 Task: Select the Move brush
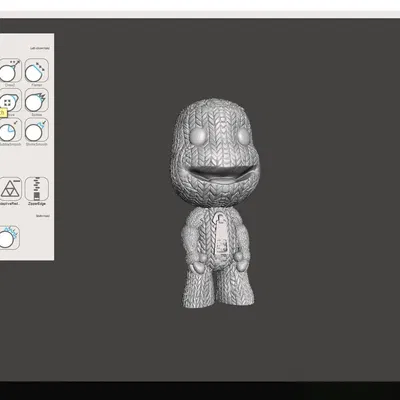(x=10, y=100)
